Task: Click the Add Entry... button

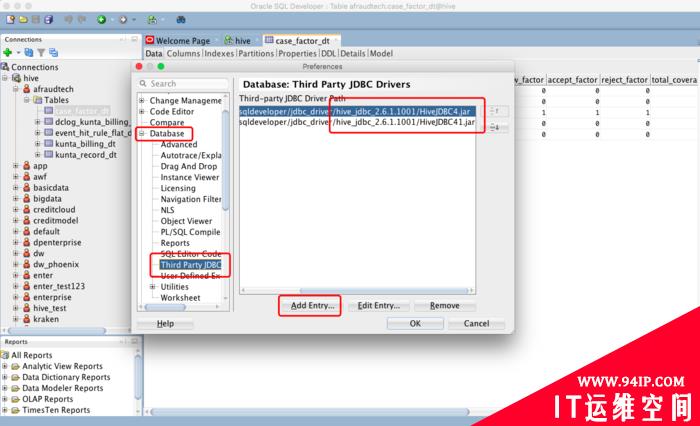Action: [312, 306]
